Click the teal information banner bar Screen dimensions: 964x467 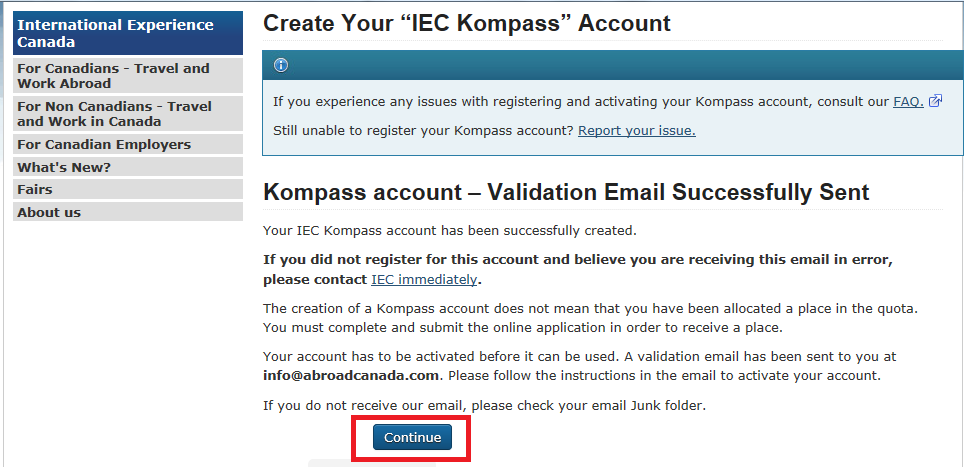pyautogui.click(x=613, y=66)
